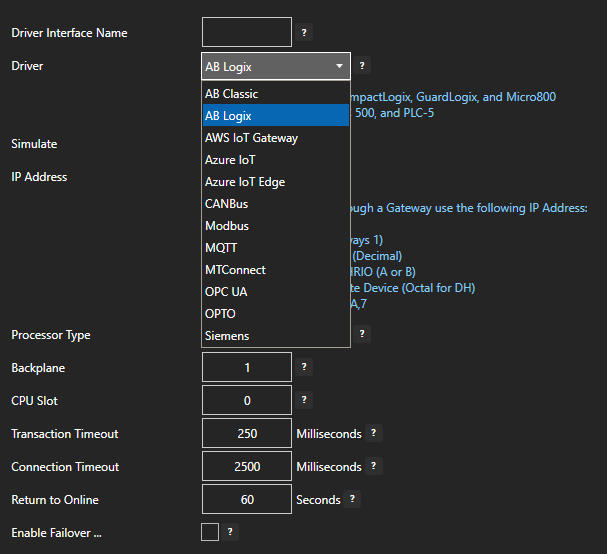Click help icon for Connection Timeout
The height and width of the screenshot is (554, 607).
(x=373, y=466)
